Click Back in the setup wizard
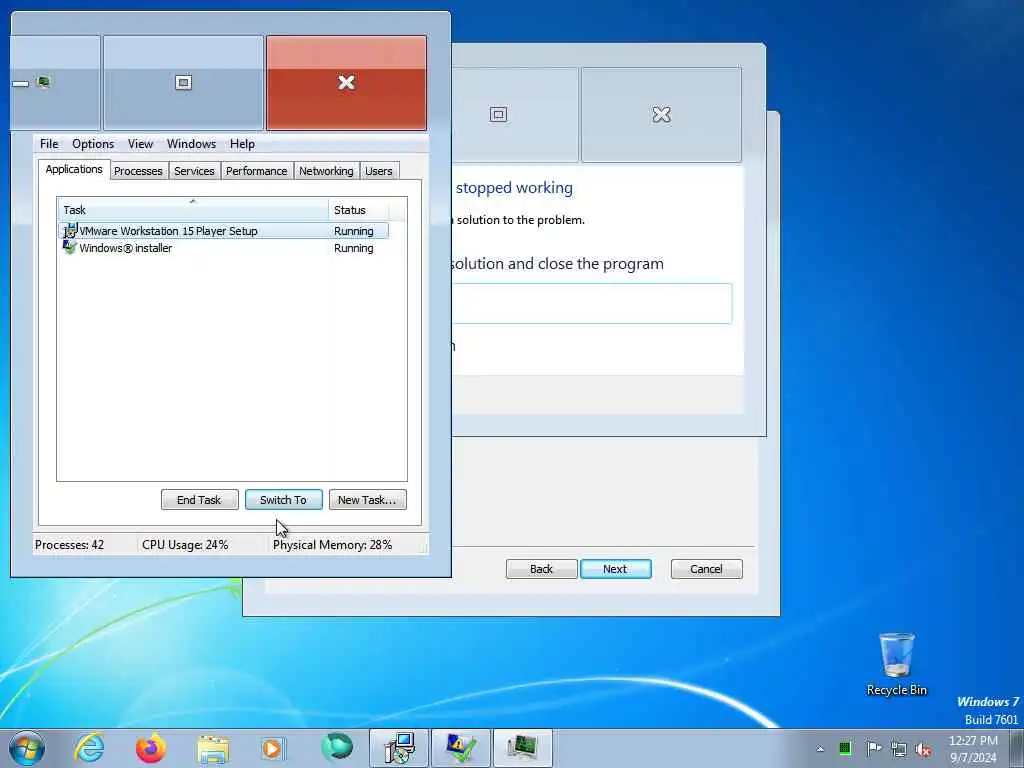This screenshot has width=1024, height=768. click(x=541, y=569)
